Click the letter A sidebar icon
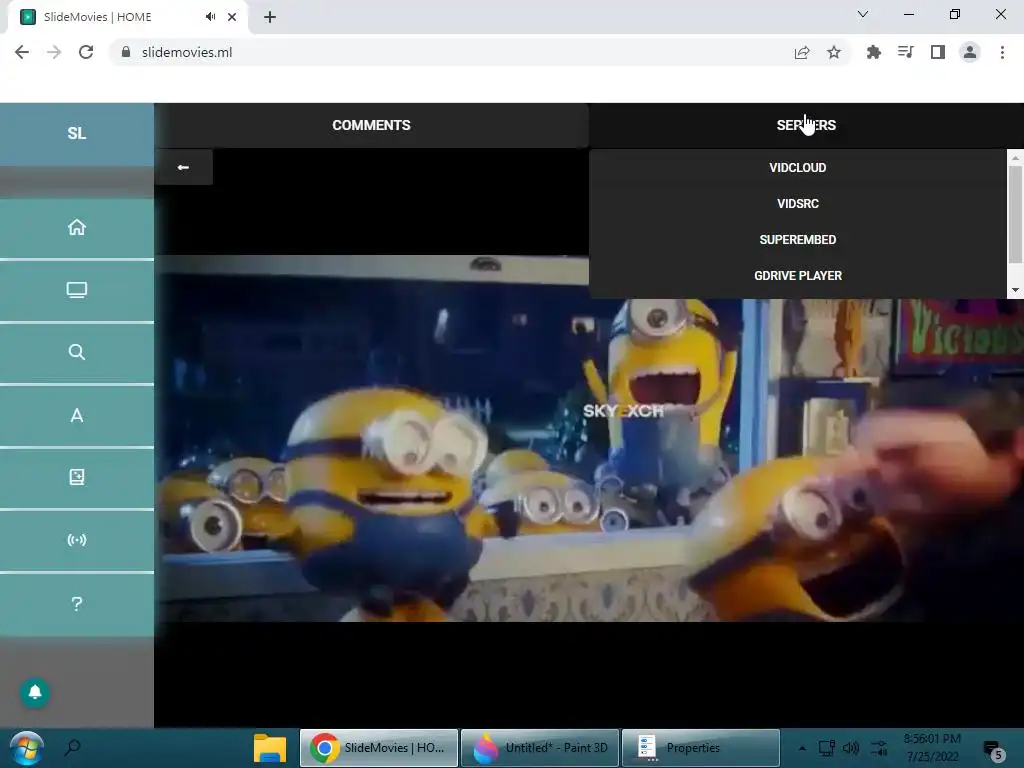This screenshot has width=1024, height=768. [x=76, y=415]
